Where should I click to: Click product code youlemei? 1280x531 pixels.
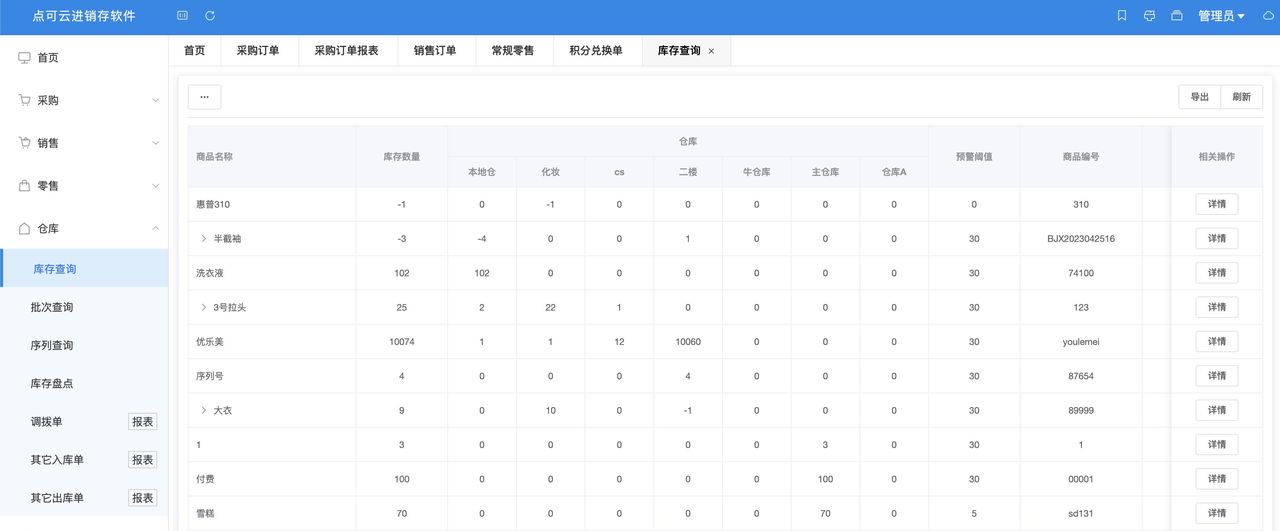(1081, 342)
